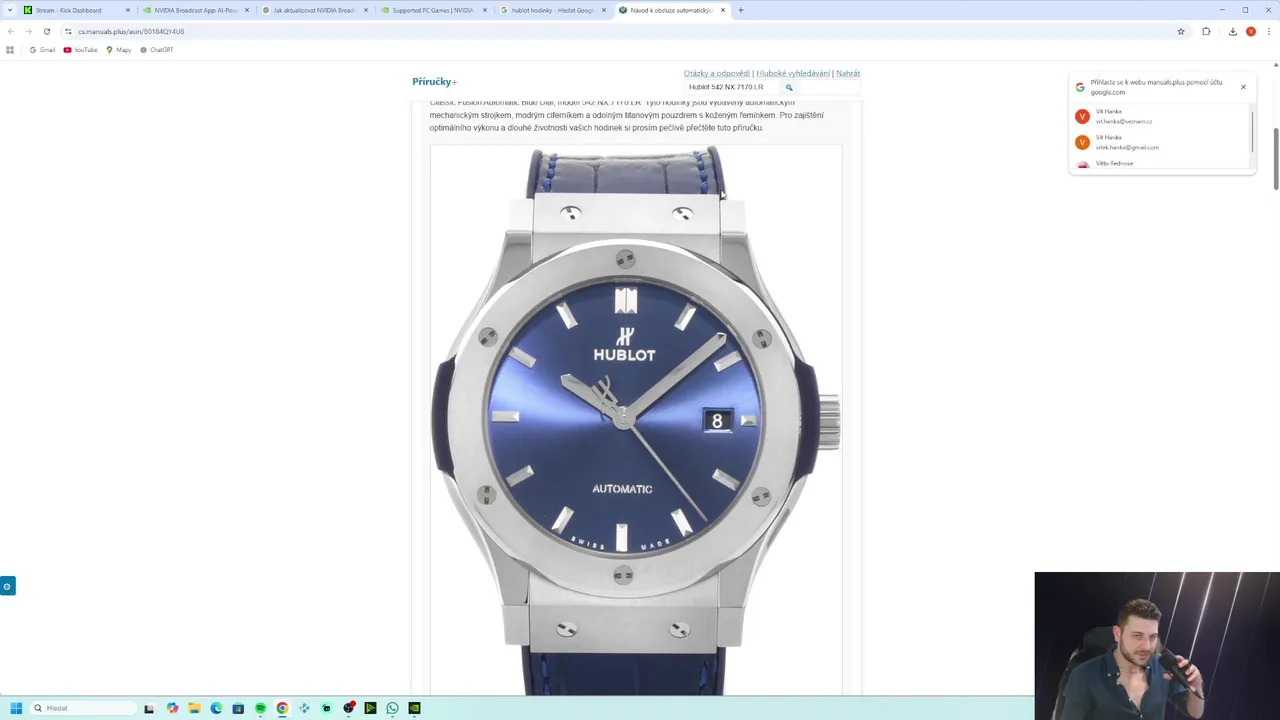The height and width of the screenshot is (720, 1280).
Task: Open the apps grid in bookmarks bar
Action: coord(10,50)
